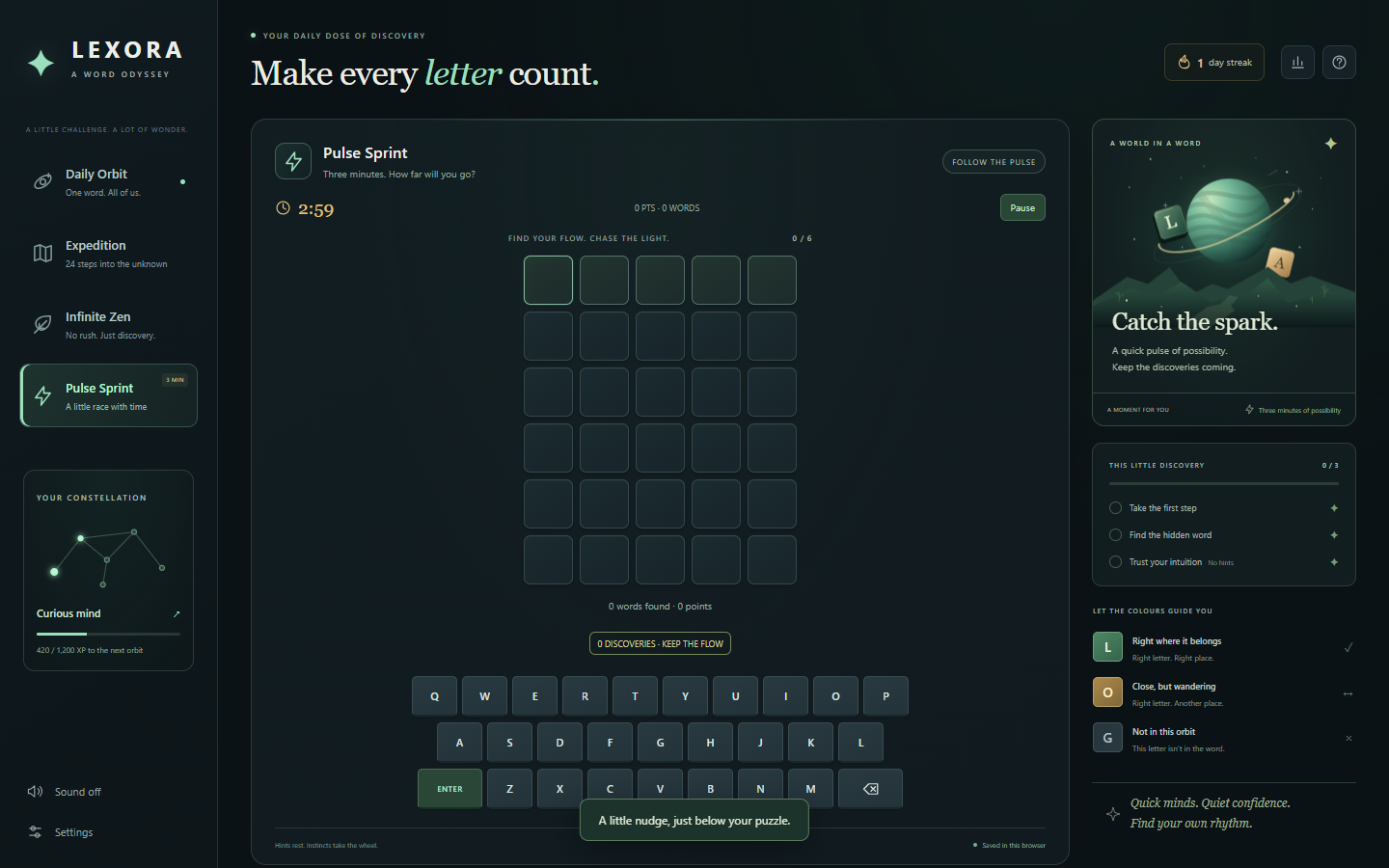Click the Pulse Sprint lightning icon in header
The width and height of the screenshot is (1389, 868).
(293, 161)
